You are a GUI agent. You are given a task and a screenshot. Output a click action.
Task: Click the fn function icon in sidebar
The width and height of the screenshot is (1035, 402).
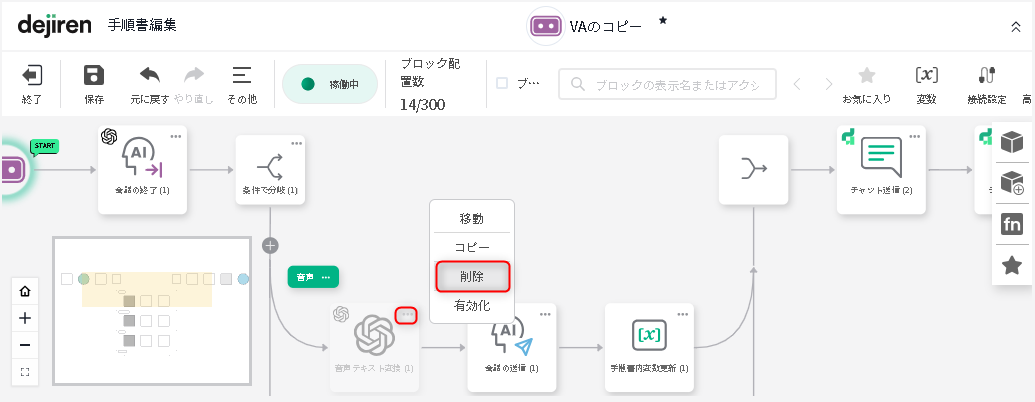point(1012,225)
